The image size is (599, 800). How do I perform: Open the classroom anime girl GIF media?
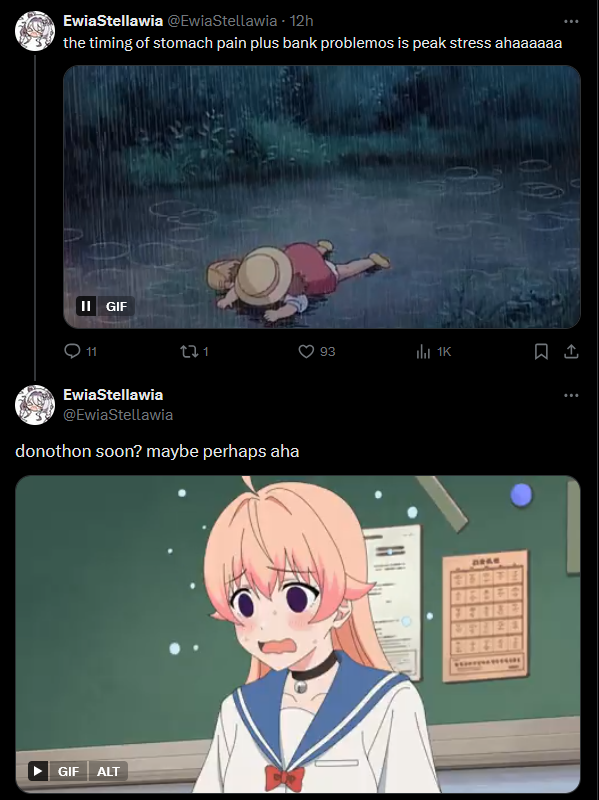coord(298,634)
